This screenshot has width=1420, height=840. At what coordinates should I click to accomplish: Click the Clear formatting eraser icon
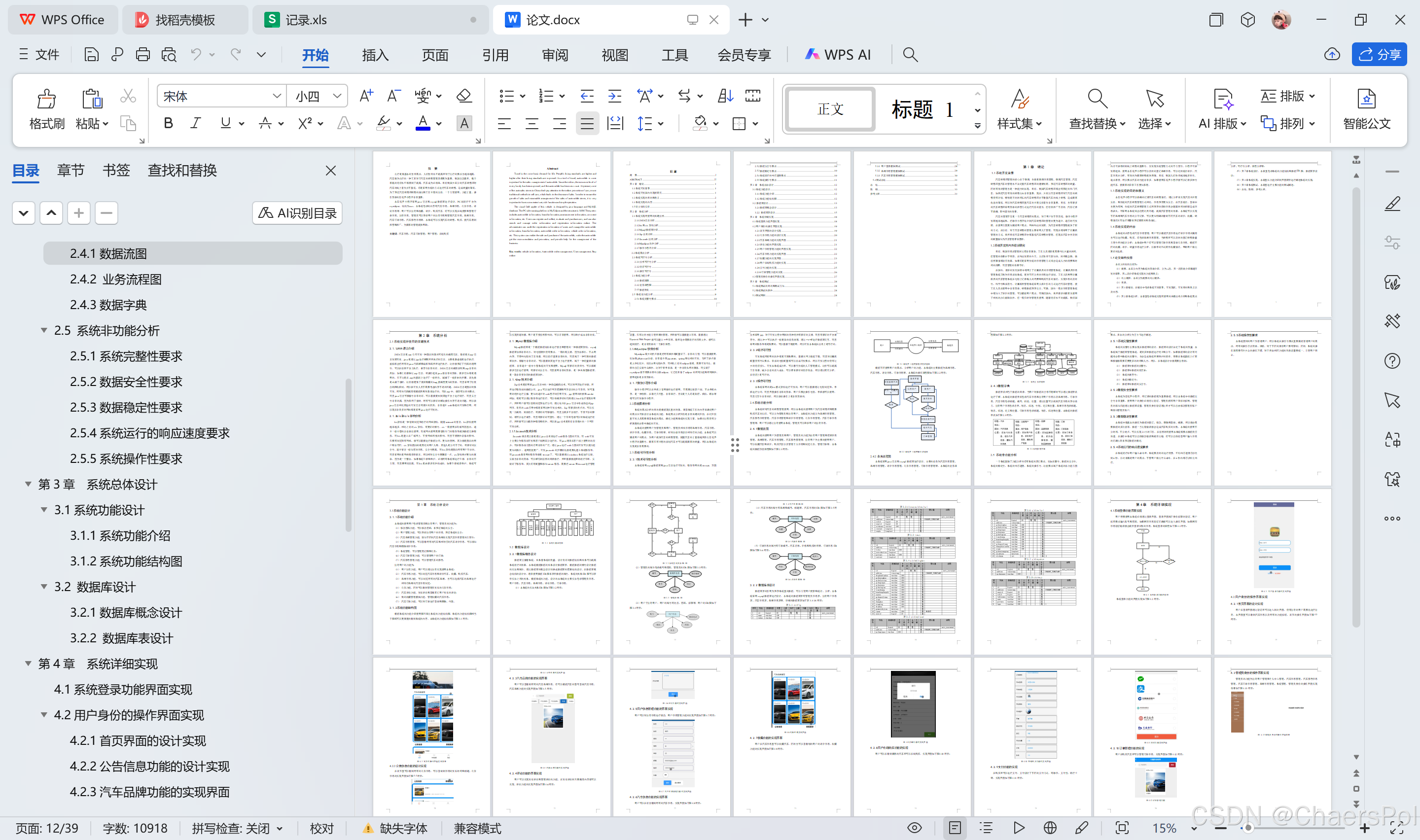tap(464, 96)
